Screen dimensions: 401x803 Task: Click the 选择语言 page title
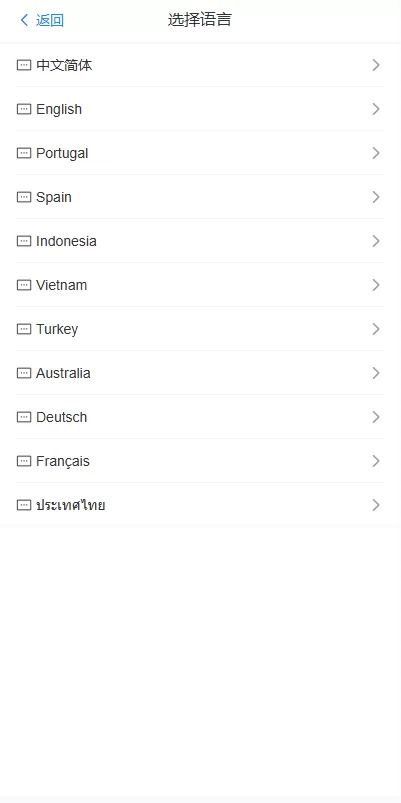tap(200, 20)
